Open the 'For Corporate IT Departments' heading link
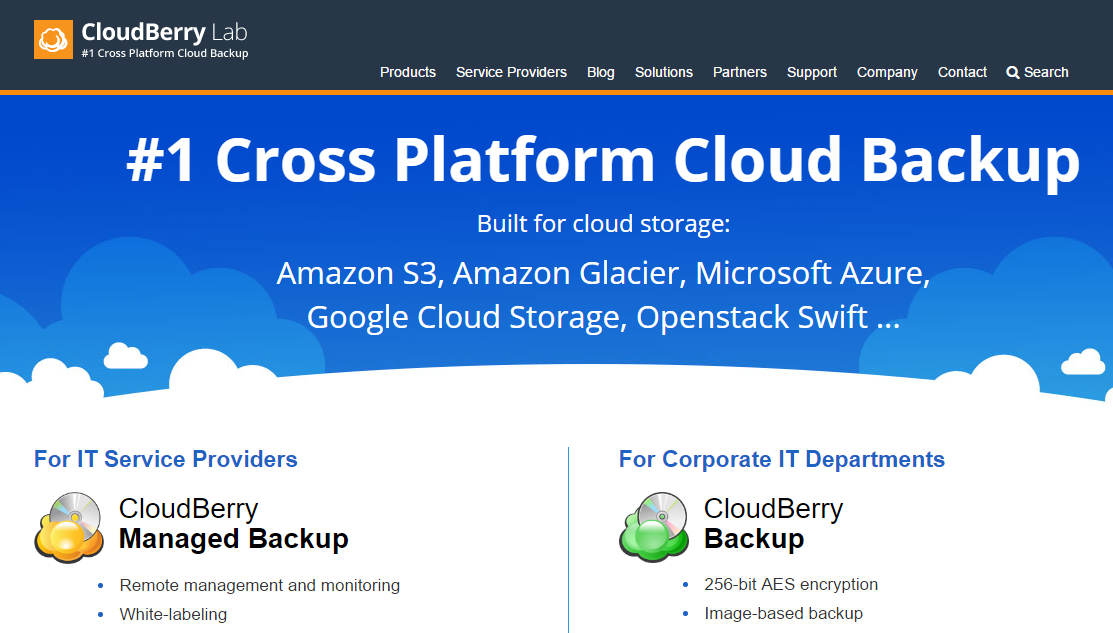The width and height of the screenshot is (1113, 633). 782,459
